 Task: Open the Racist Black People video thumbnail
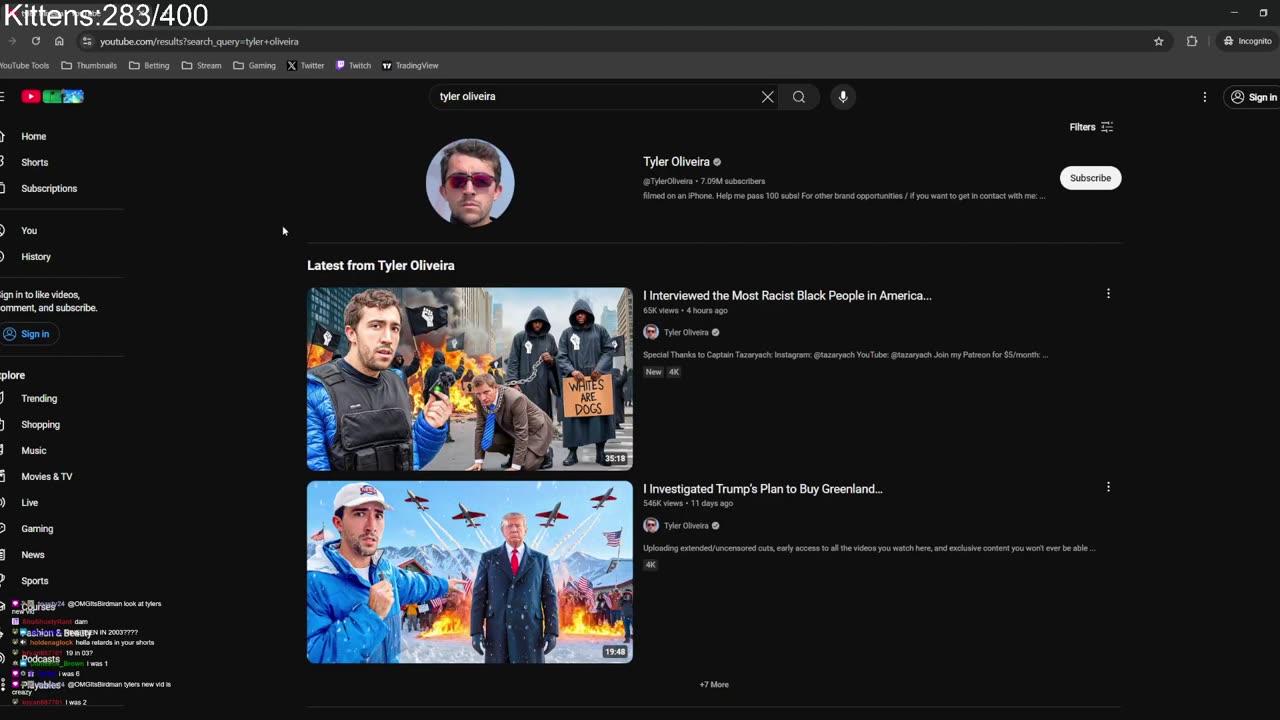tap(470, 379)
